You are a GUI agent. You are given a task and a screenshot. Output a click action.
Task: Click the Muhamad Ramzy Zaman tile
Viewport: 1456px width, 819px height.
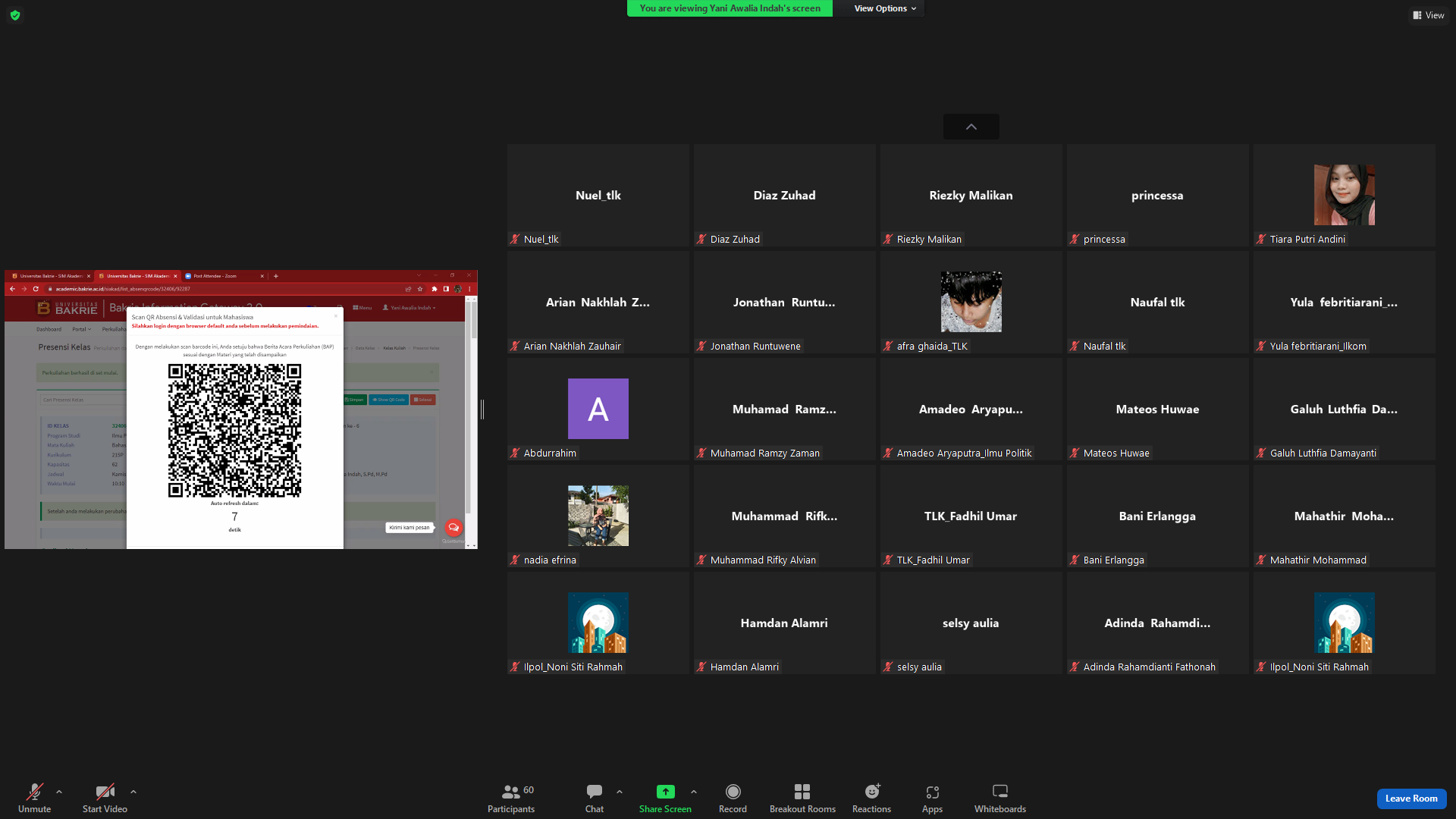click(x=784, y=409)
